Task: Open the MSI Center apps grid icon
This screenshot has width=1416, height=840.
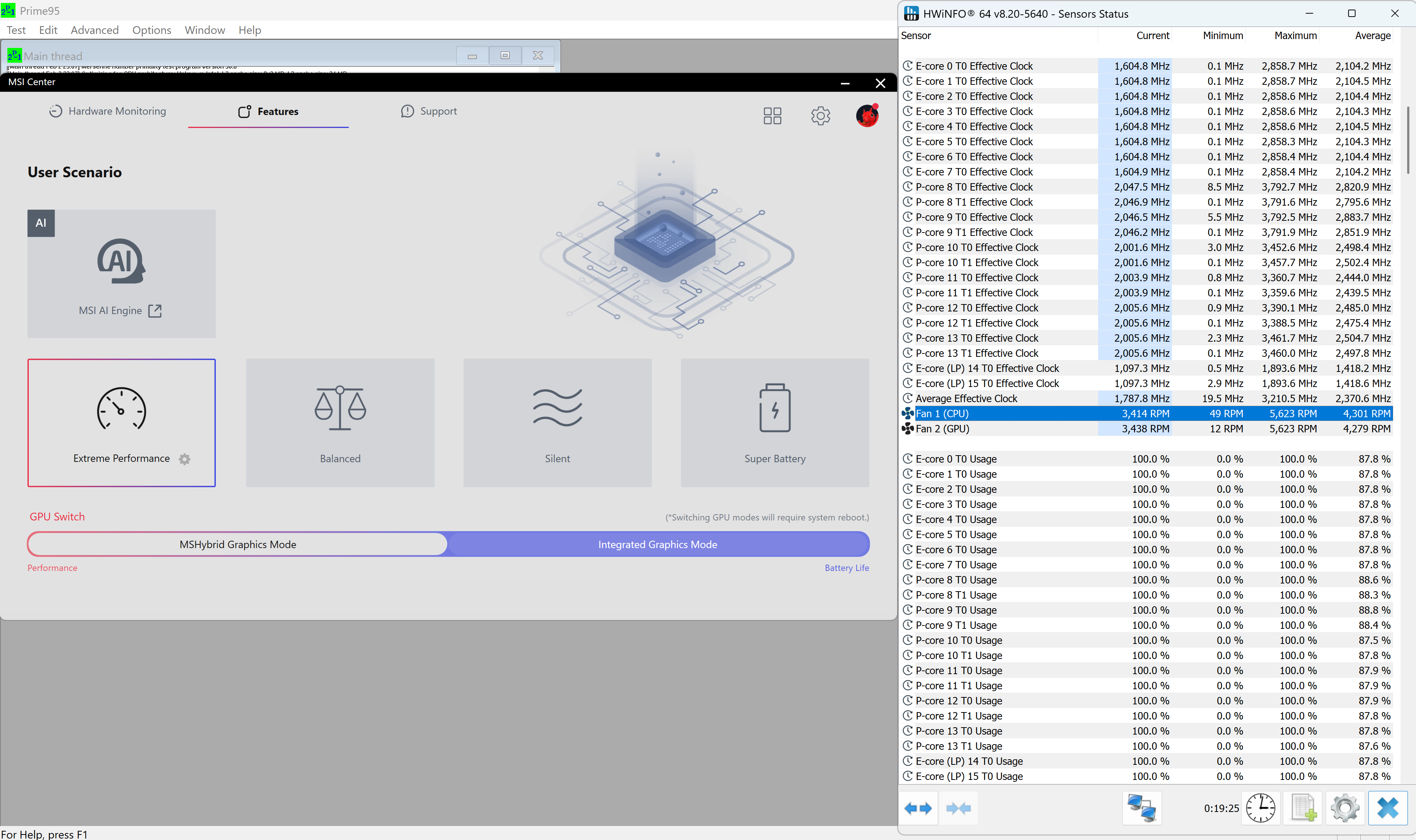Action: click(x=772, y=116)
